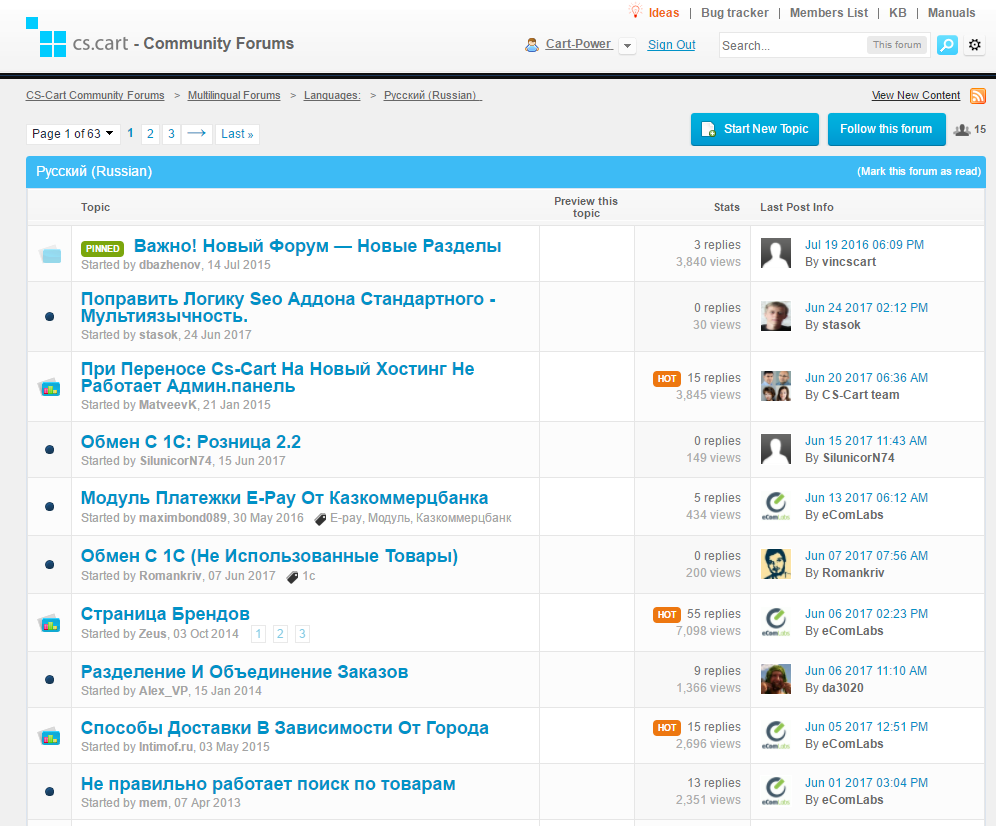Screen dimensions: 996x826
Task: Open KB in top menu
Action: pyautogui.click(x=898, y=13)
